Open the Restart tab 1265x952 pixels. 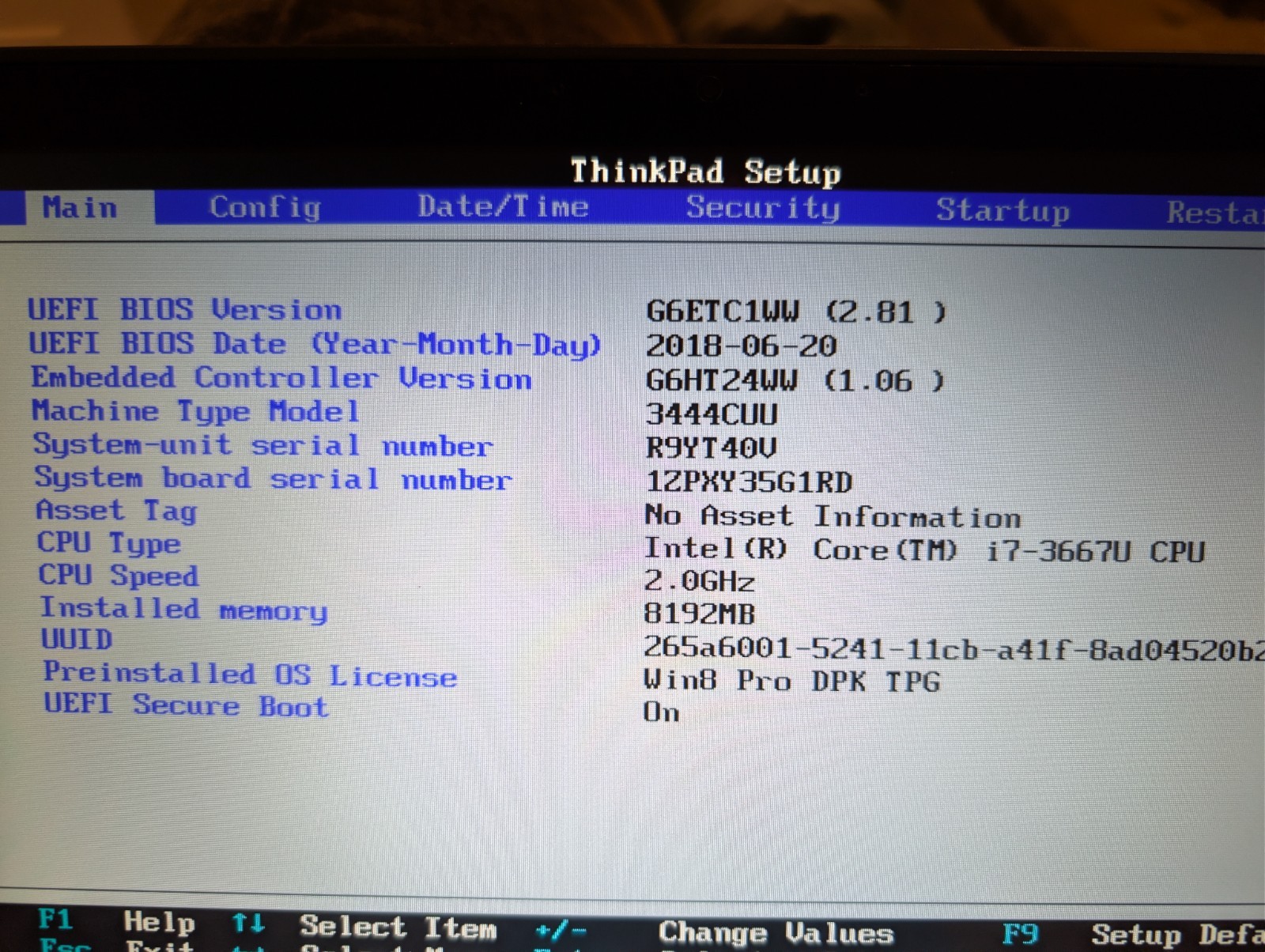(x=1215, y=212)
